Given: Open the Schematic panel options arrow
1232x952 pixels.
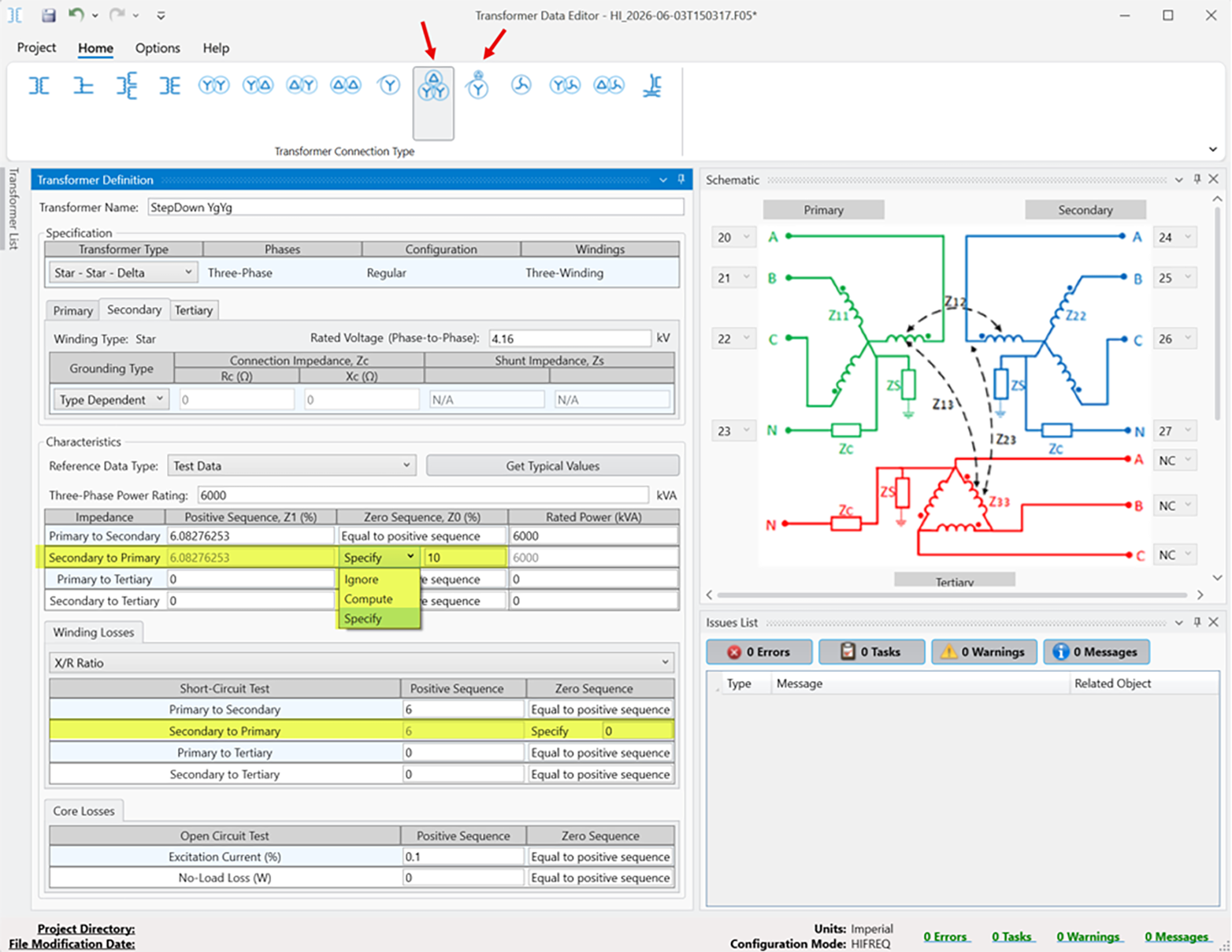Looking at the screenshot, I should (x=1179, y=180).
